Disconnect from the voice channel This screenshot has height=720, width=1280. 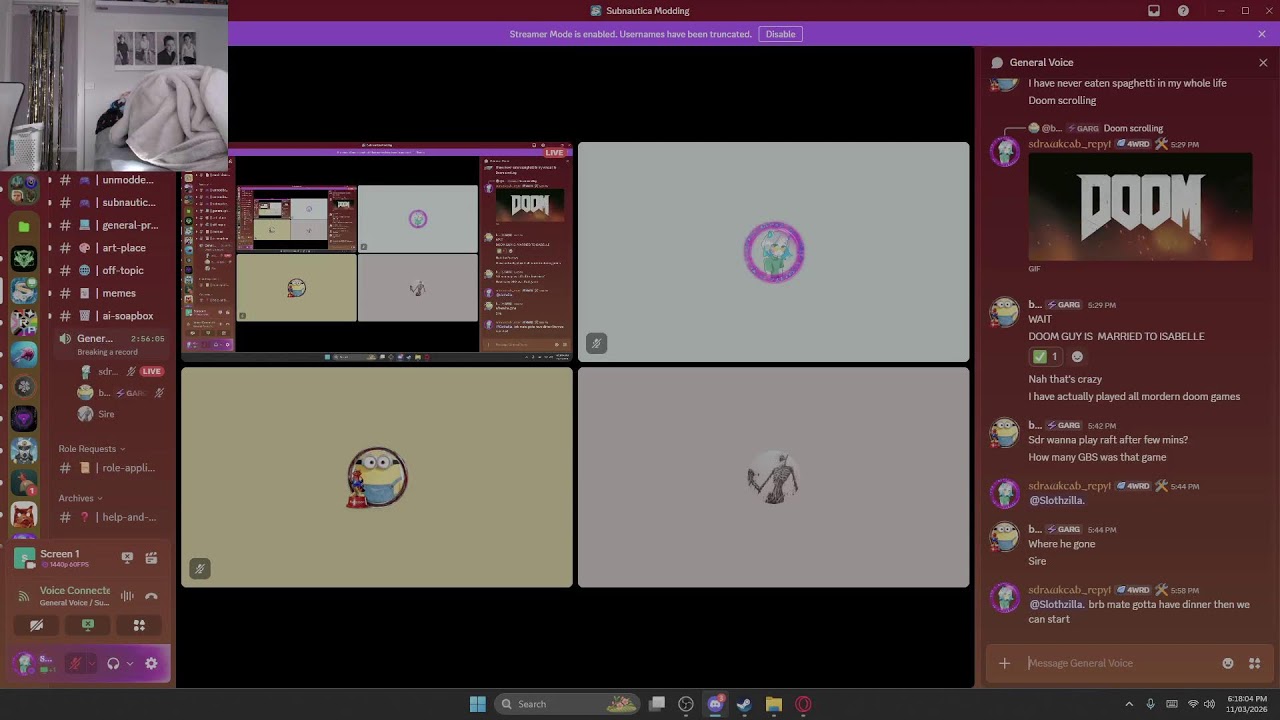(x=151, y=596)
